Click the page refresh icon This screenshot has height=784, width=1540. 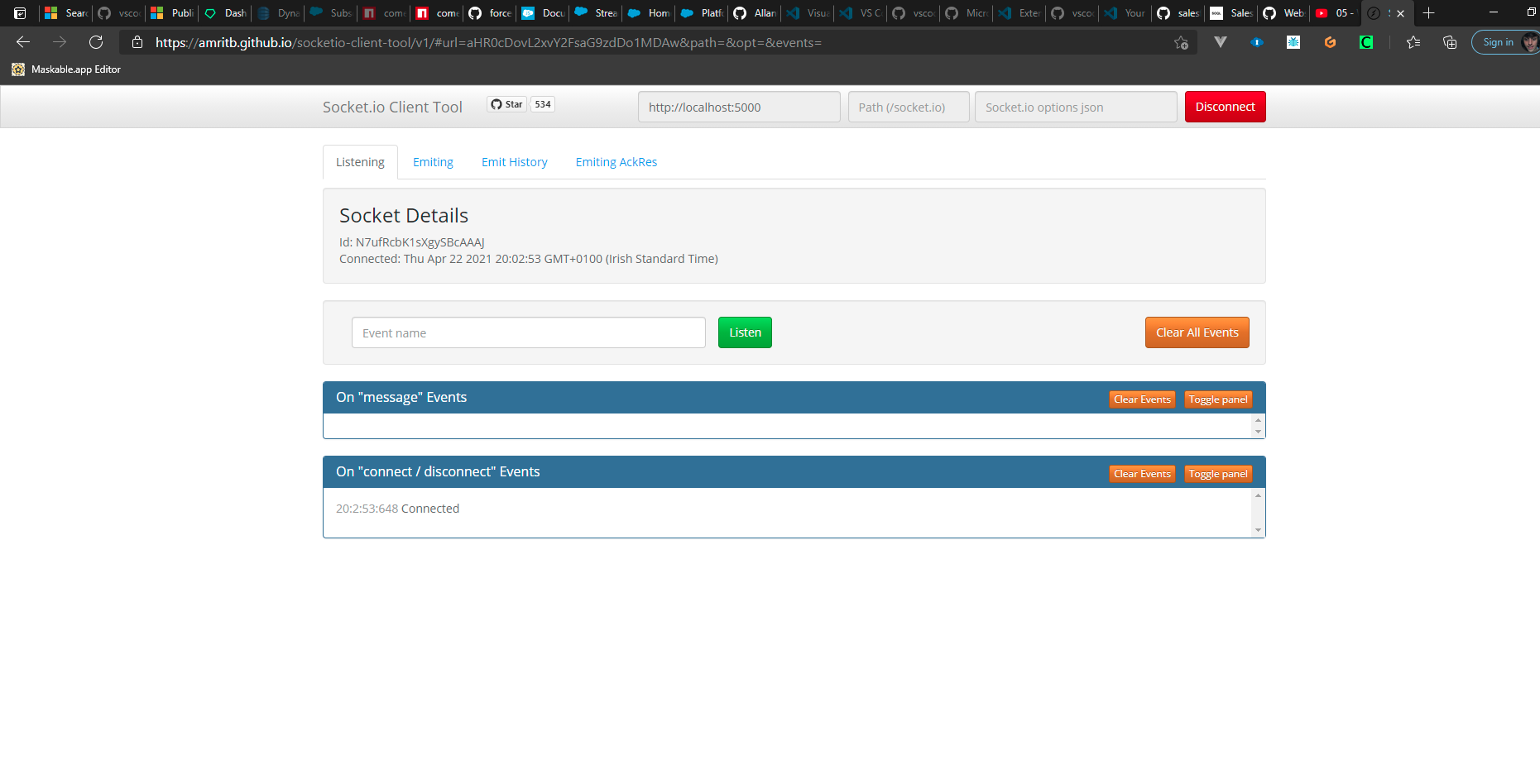tap(96, 42)
